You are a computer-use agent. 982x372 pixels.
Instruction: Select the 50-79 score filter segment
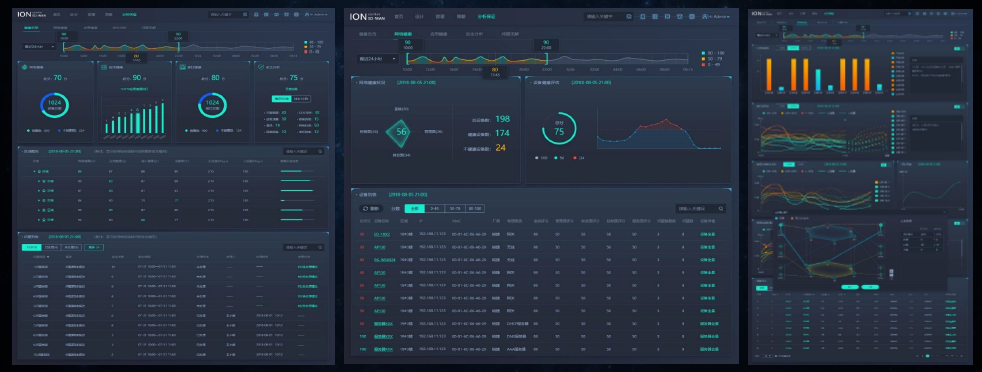point(455,209)
